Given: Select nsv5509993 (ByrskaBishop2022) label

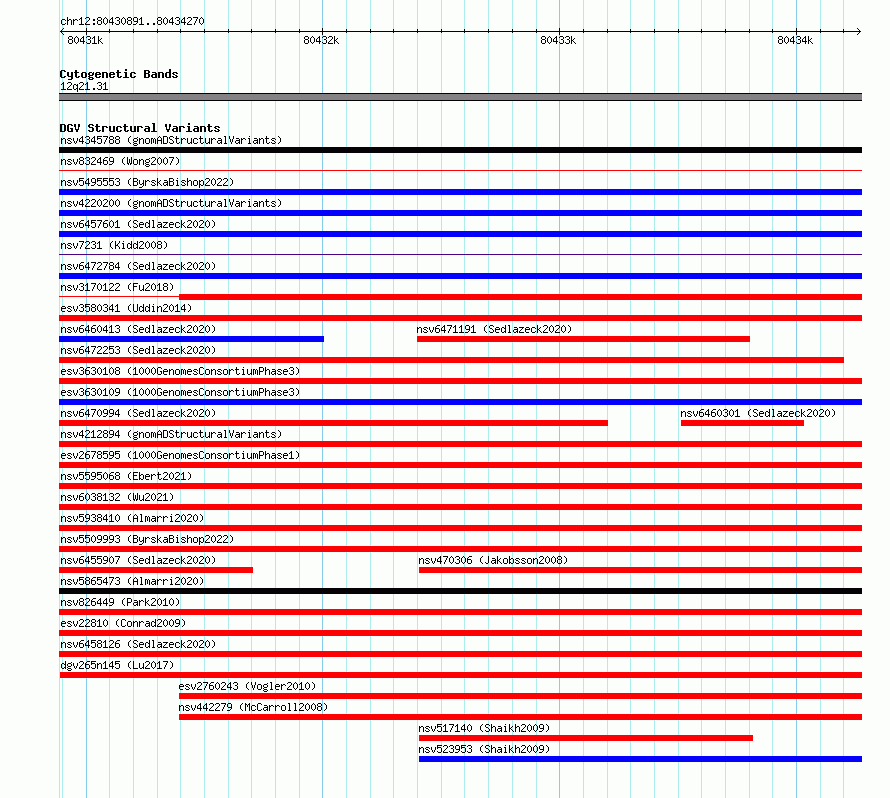Looking at the screenshot, I should (x=147, y=539).
